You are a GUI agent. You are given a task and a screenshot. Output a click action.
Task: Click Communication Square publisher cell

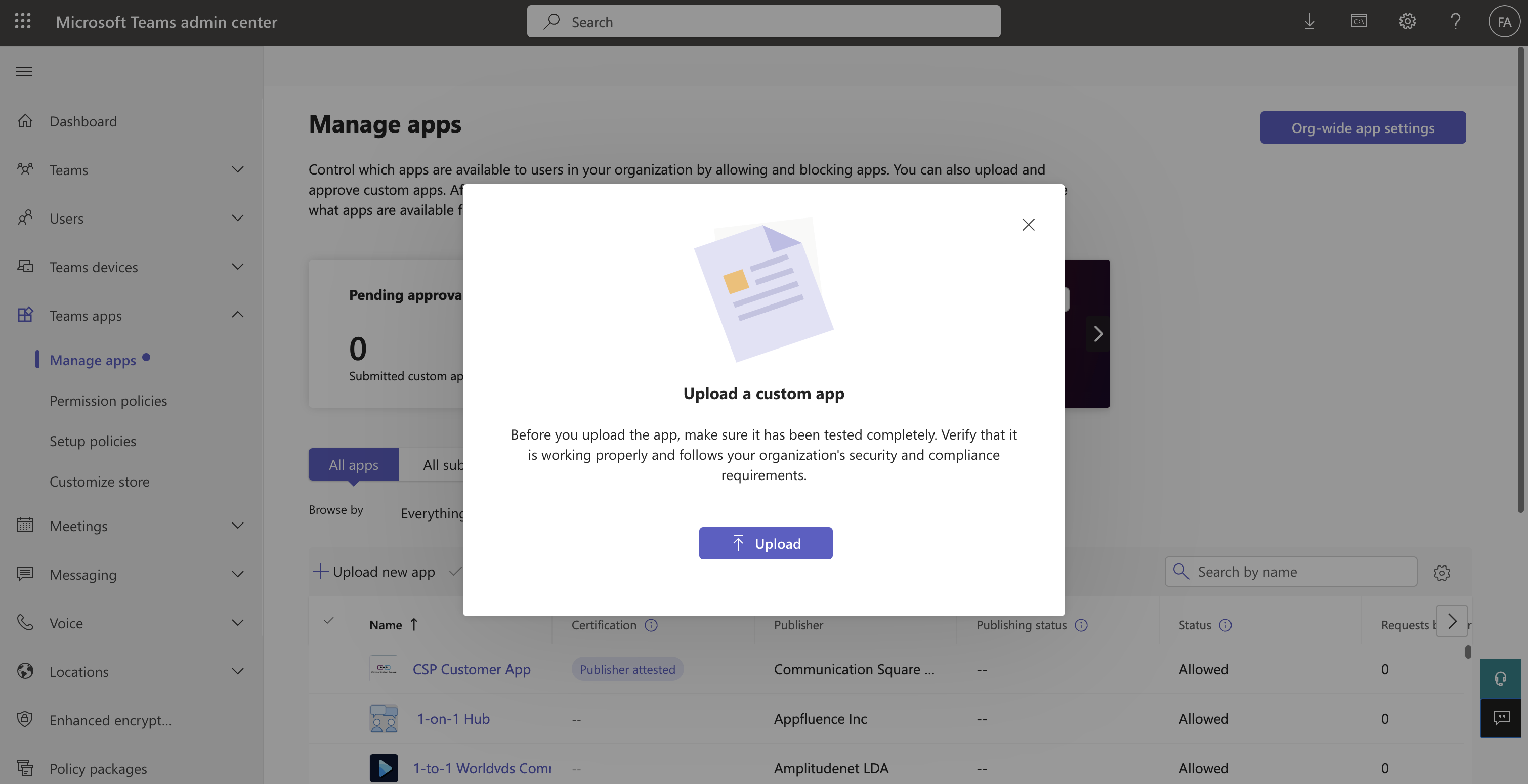tap(854, 669)
